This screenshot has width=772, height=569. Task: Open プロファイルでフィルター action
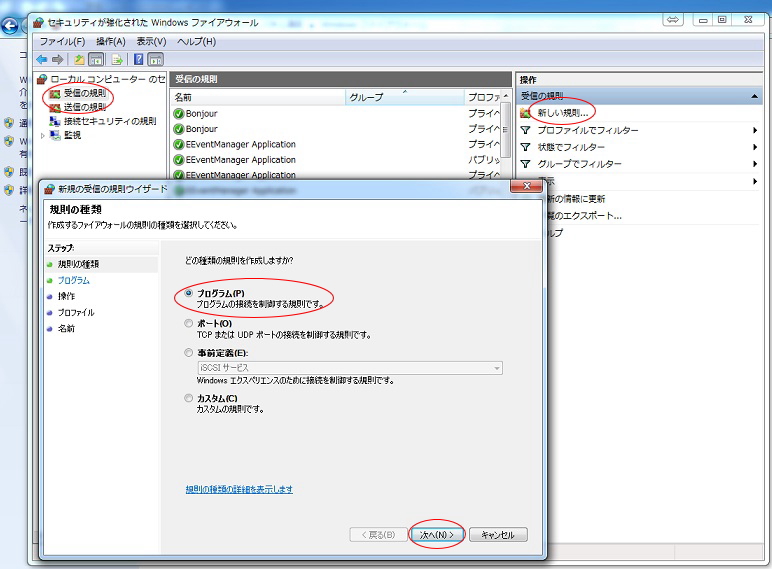click(588, 130)
